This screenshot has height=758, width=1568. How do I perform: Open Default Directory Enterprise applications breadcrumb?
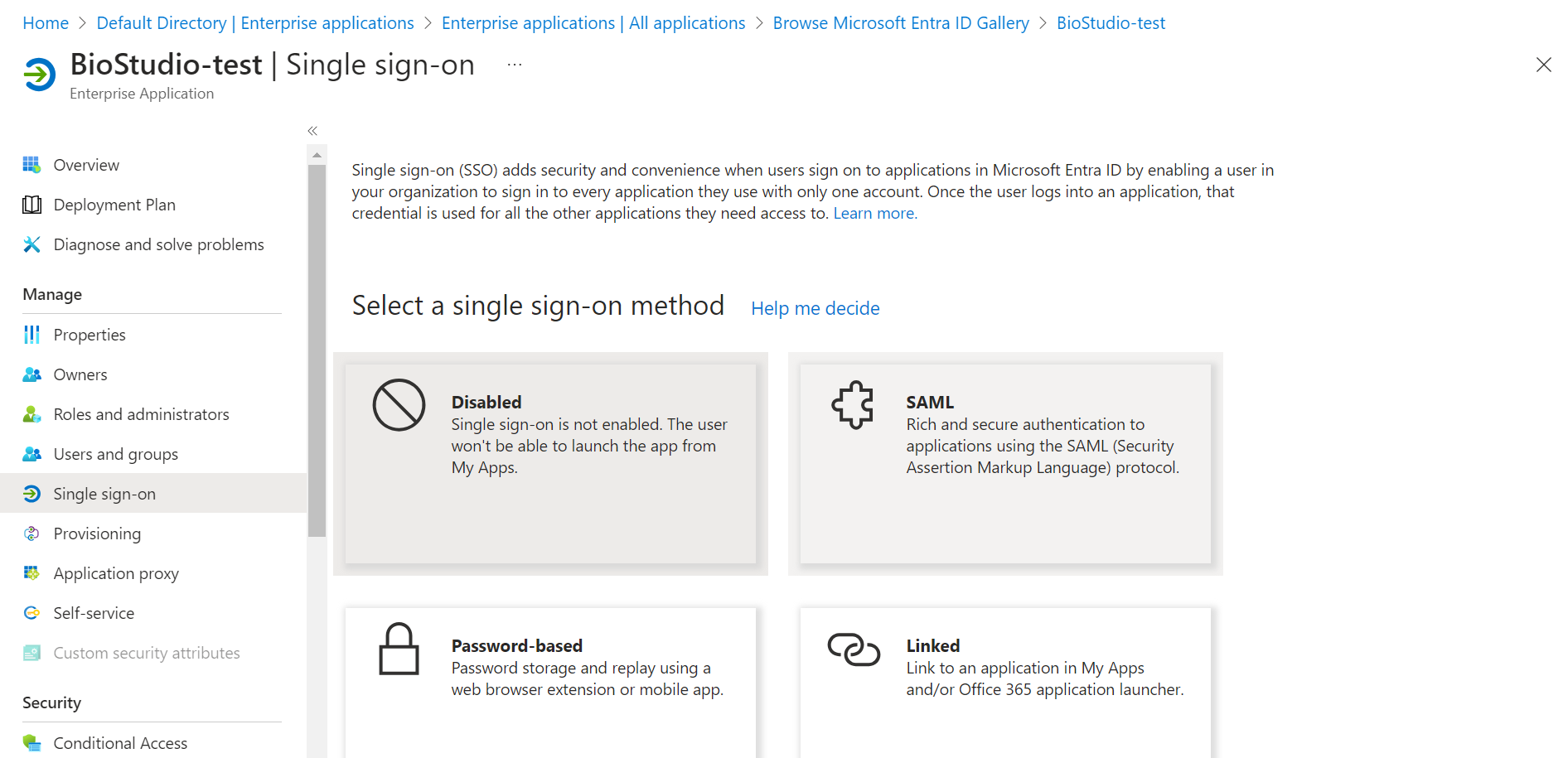point(255,23)
